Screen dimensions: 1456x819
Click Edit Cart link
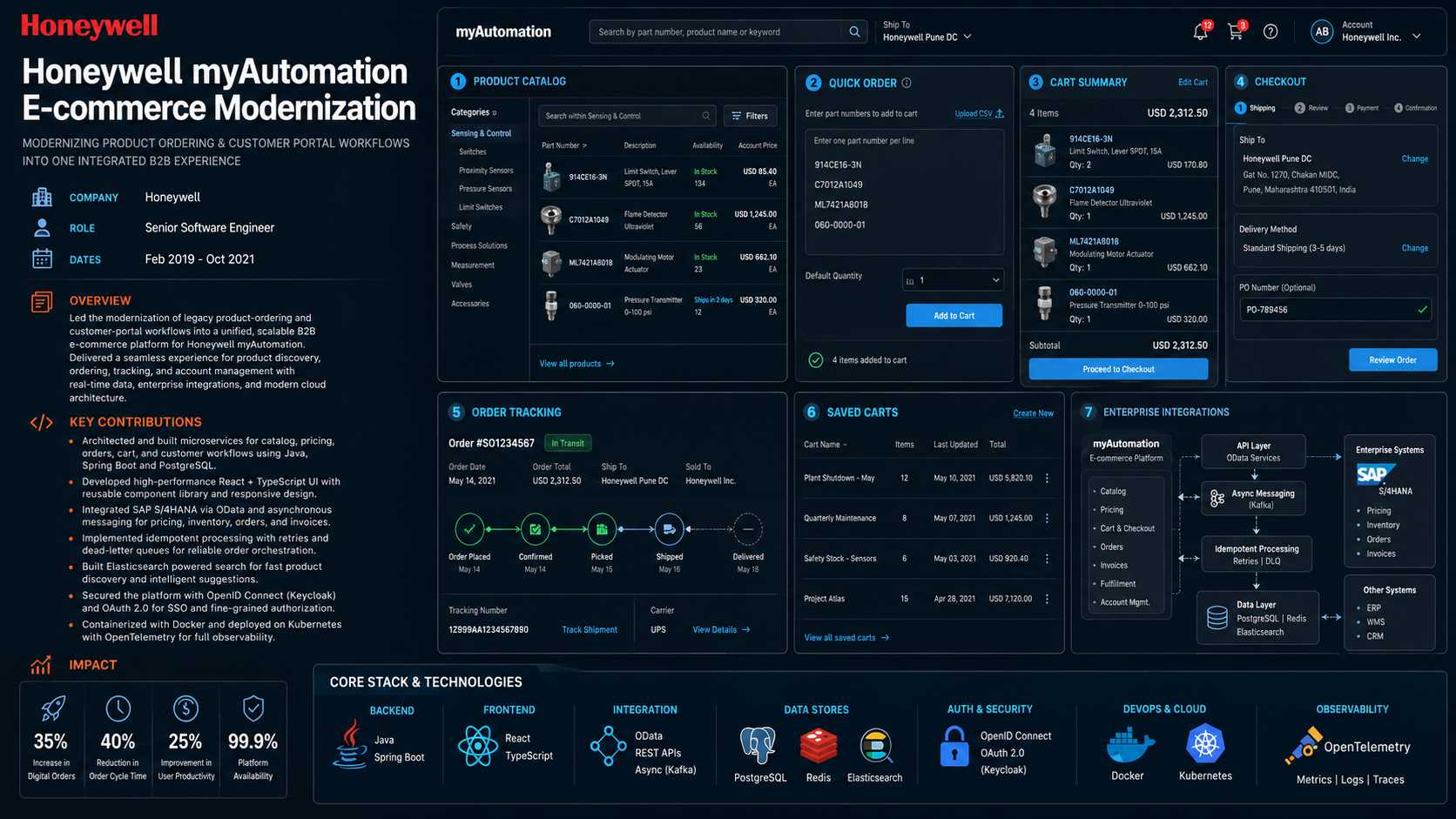1193,83
